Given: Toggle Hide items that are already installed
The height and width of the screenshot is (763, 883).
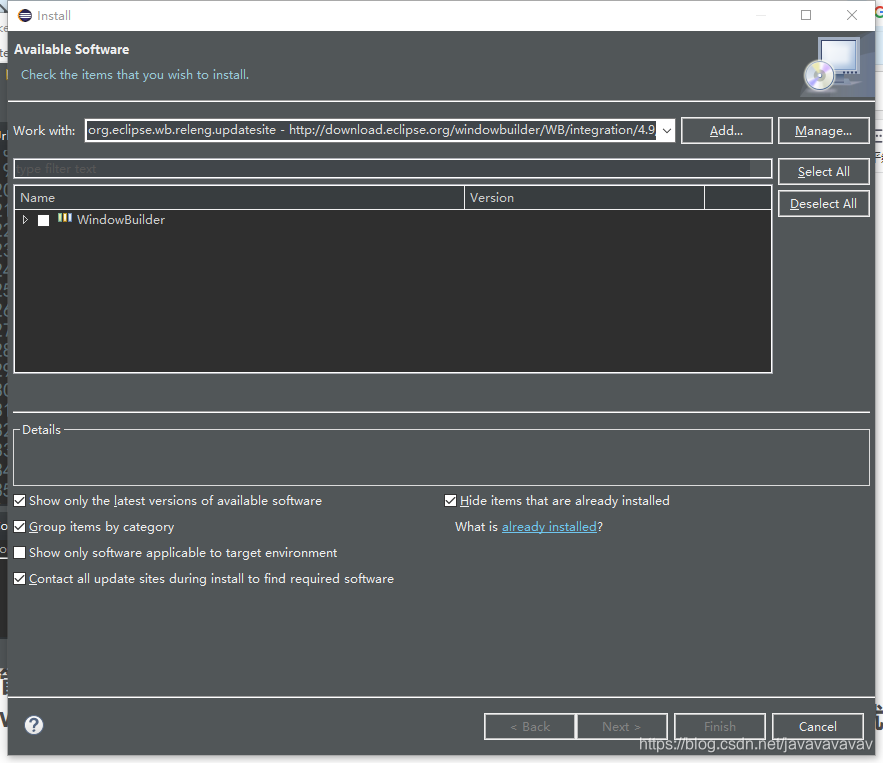Looking at the screenshot, I should pos(451,501).
